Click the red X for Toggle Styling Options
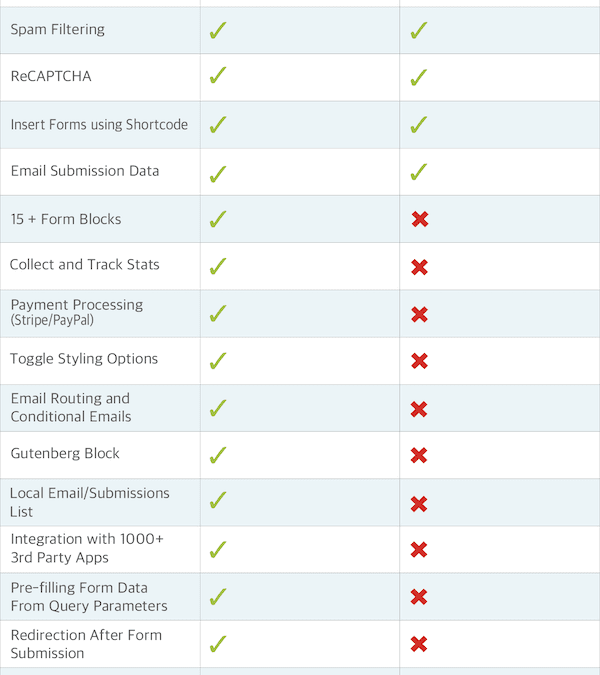The height and width of the screenshot is (675, 600). tap(420, 361)
